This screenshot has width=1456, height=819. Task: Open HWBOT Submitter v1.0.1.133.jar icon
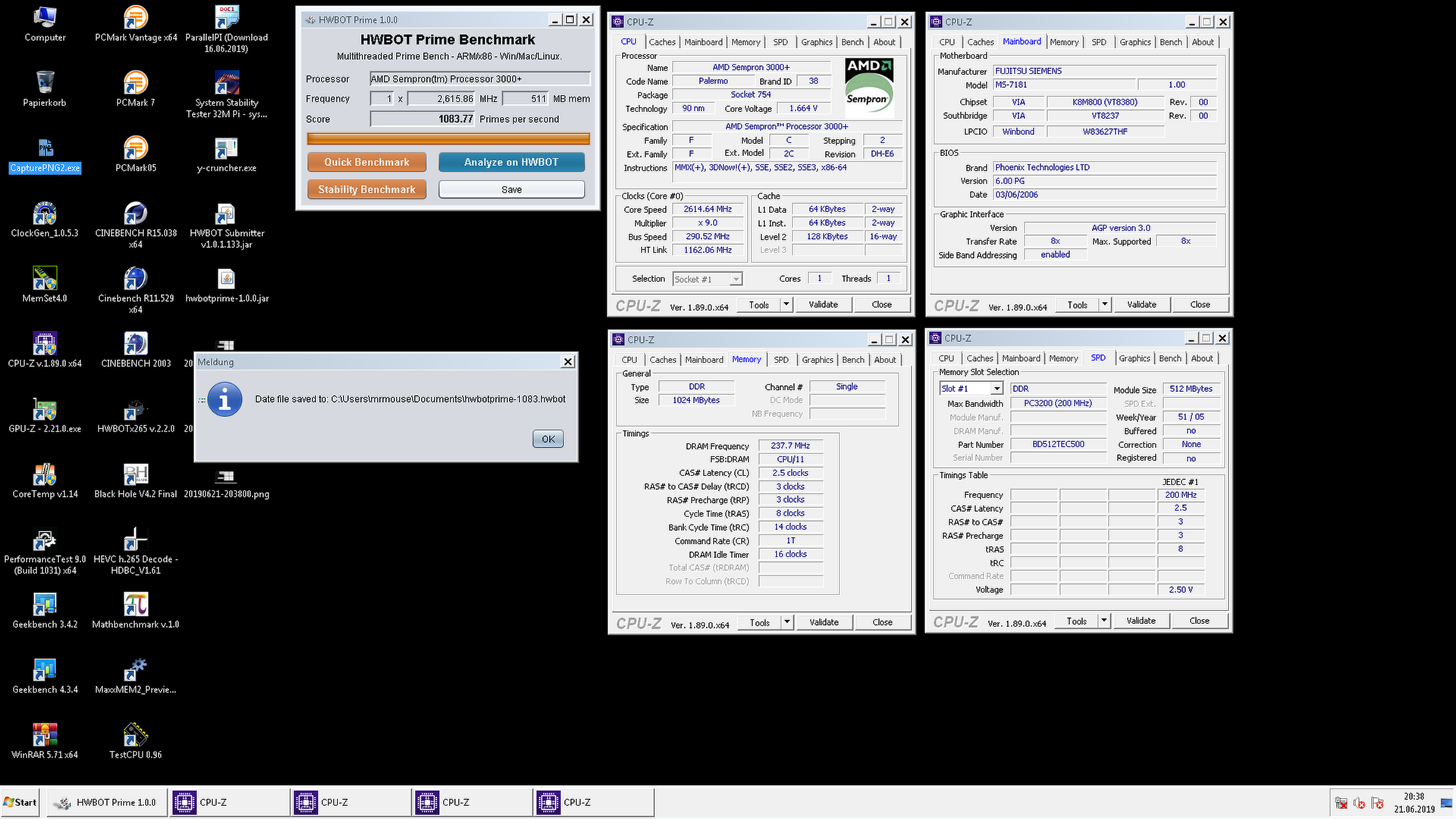point(227,225)
